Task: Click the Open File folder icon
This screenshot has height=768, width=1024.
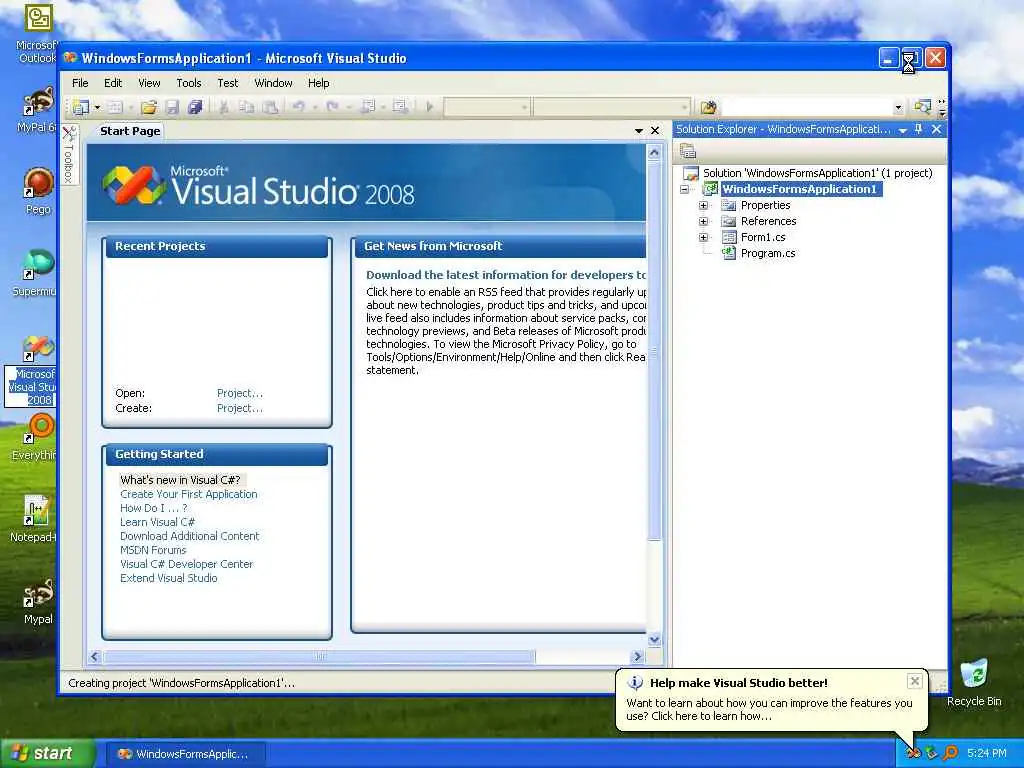Action: click(149, 107)
